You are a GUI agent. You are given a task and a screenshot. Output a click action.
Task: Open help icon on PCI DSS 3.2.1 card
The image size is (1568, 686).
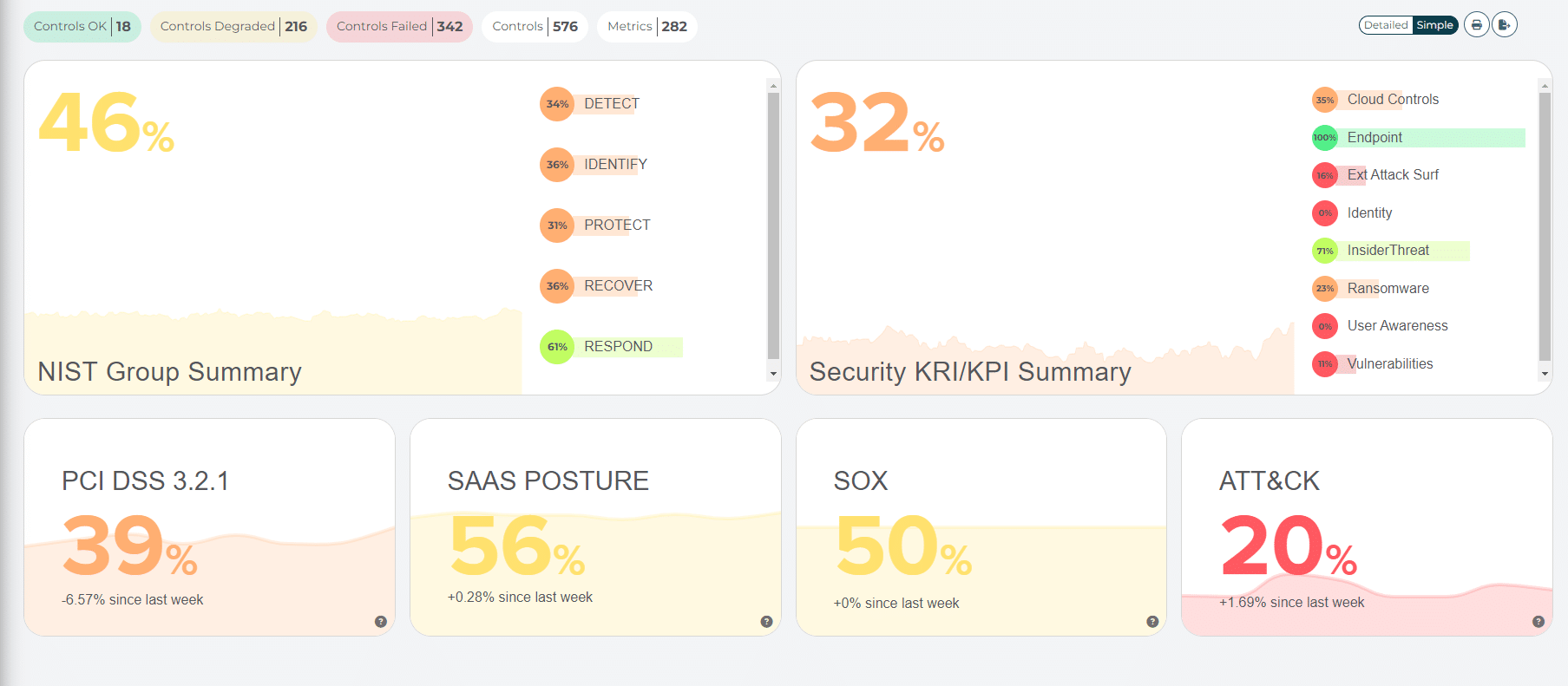pos(380,621)
